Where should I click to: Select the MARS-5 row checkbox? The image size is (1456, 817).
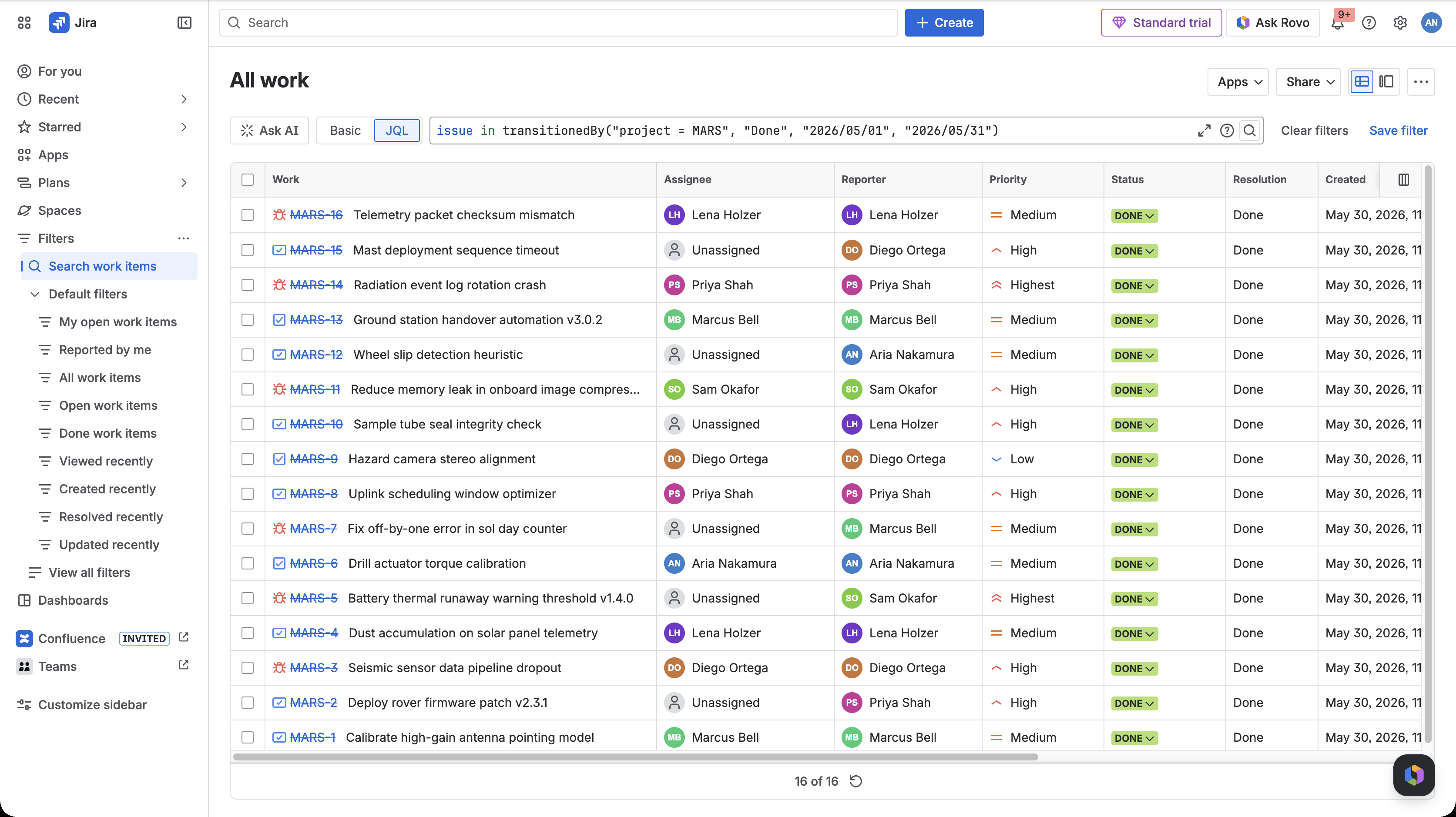(x=248, y=598)
